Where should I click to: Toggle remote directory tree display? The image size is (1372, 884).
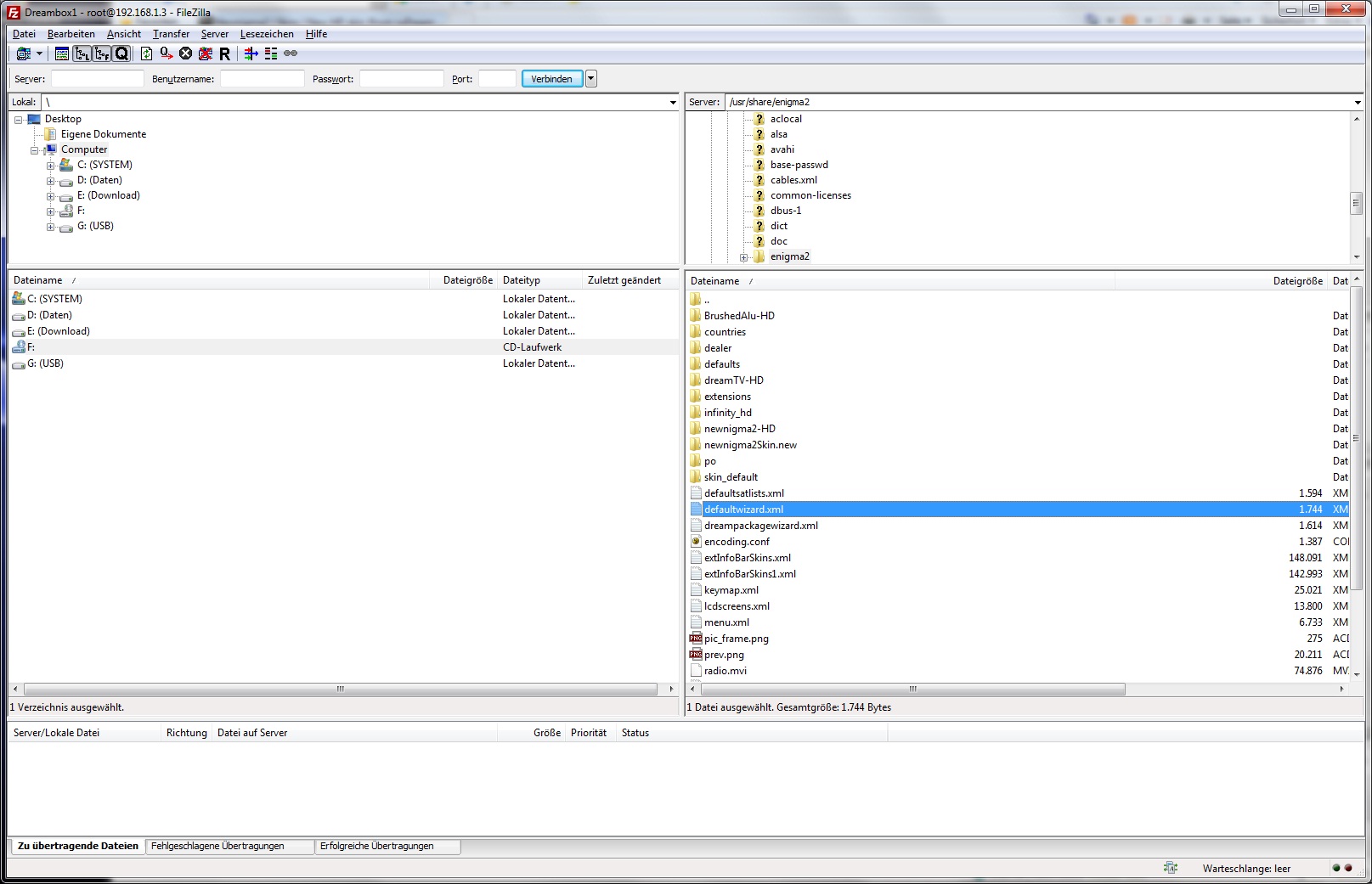pos(102,53)
